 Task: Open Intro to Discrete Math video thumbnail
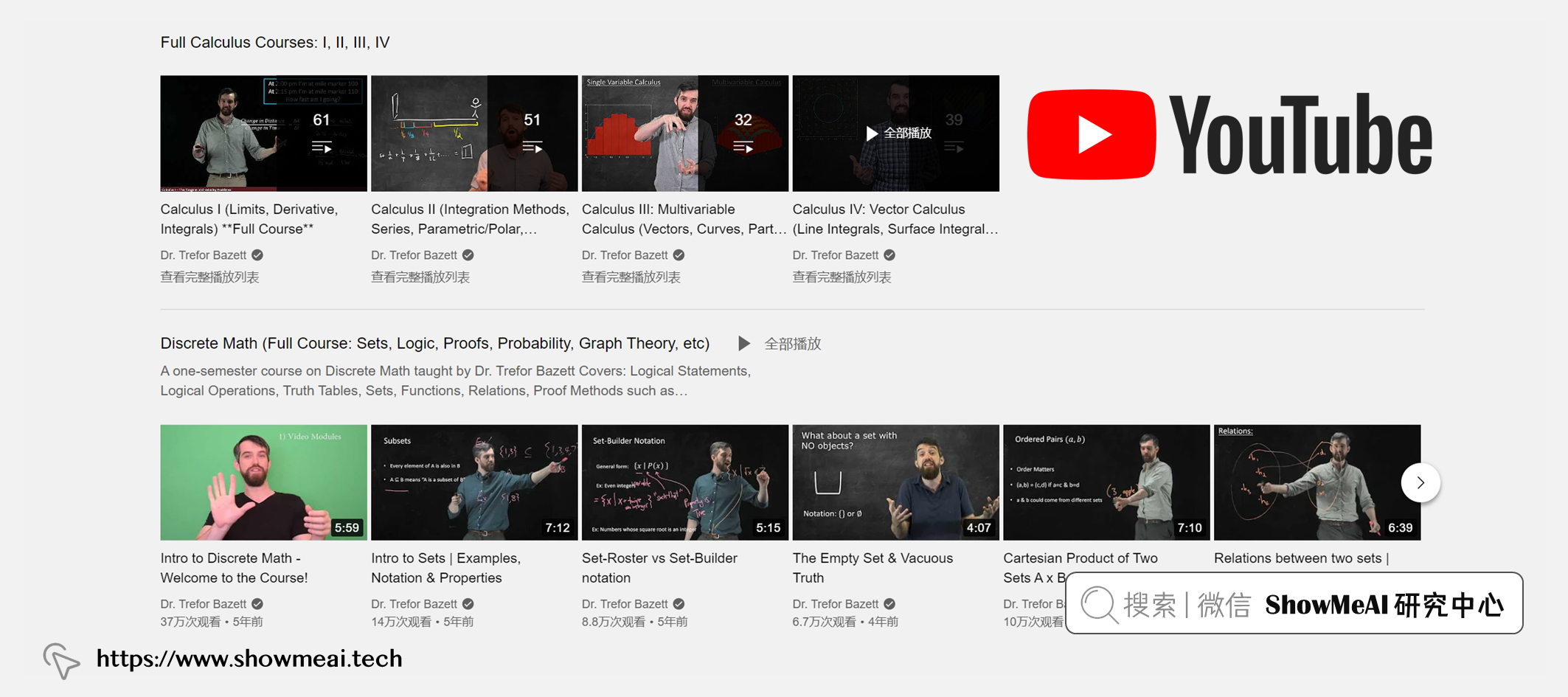tap(263, 482)
